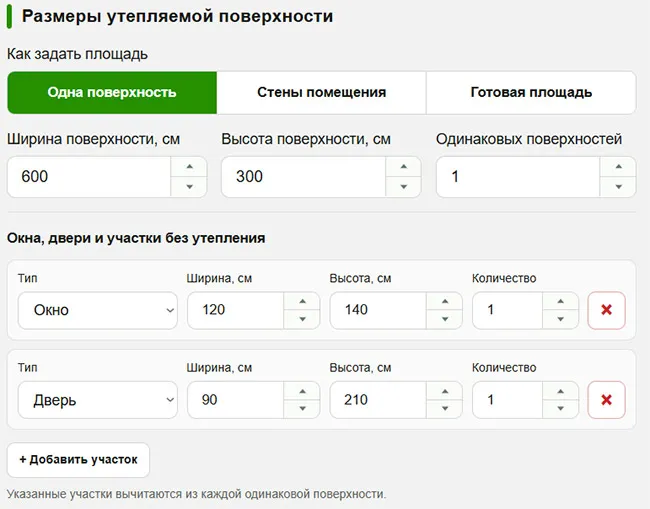Increase Дверь row height with up arrow
The height and width of the screenshot is (509, 650).
point(445,391)
